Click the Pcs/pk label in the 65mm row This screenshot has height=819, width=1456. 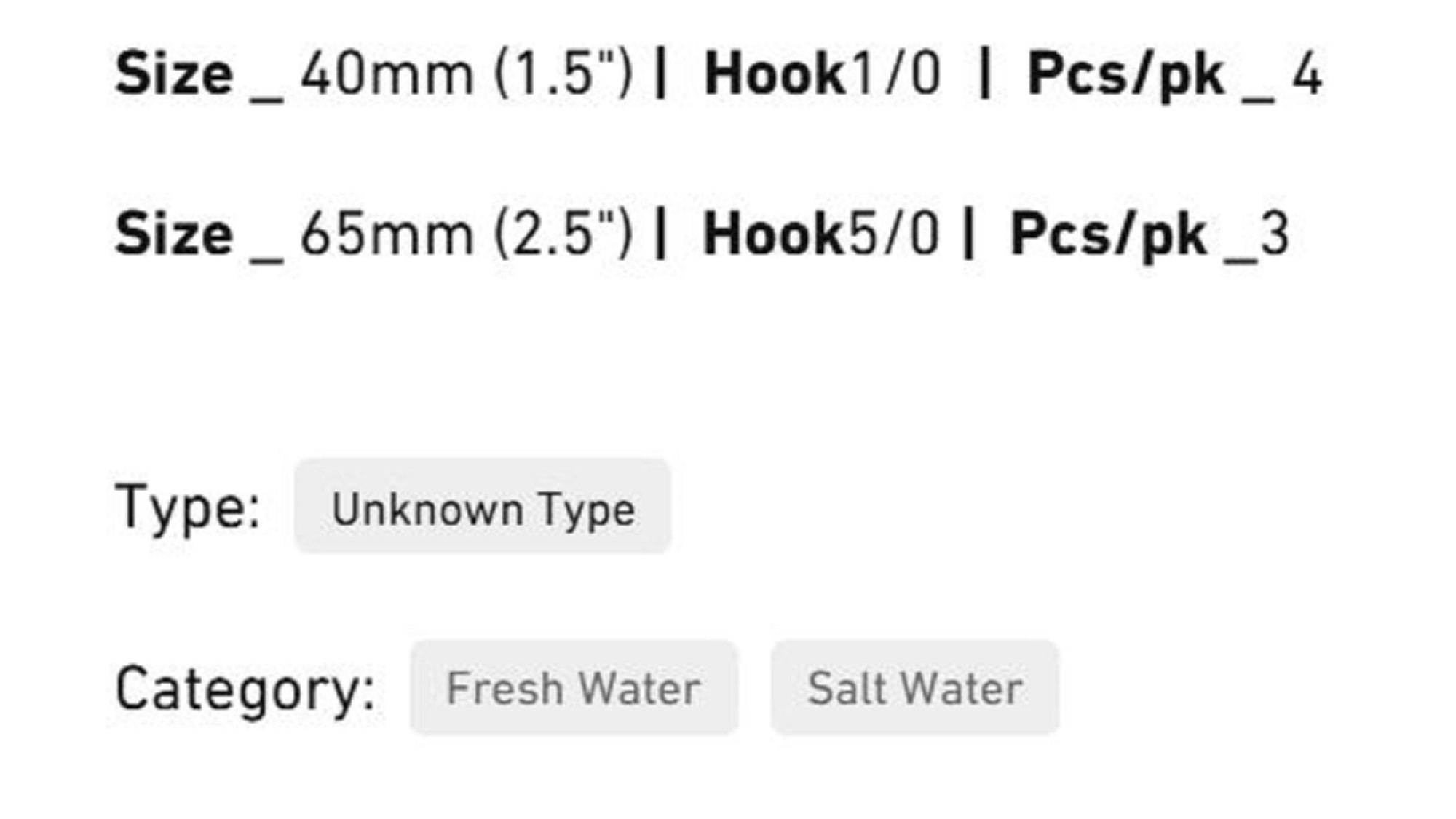click(x=1108, y=234)
